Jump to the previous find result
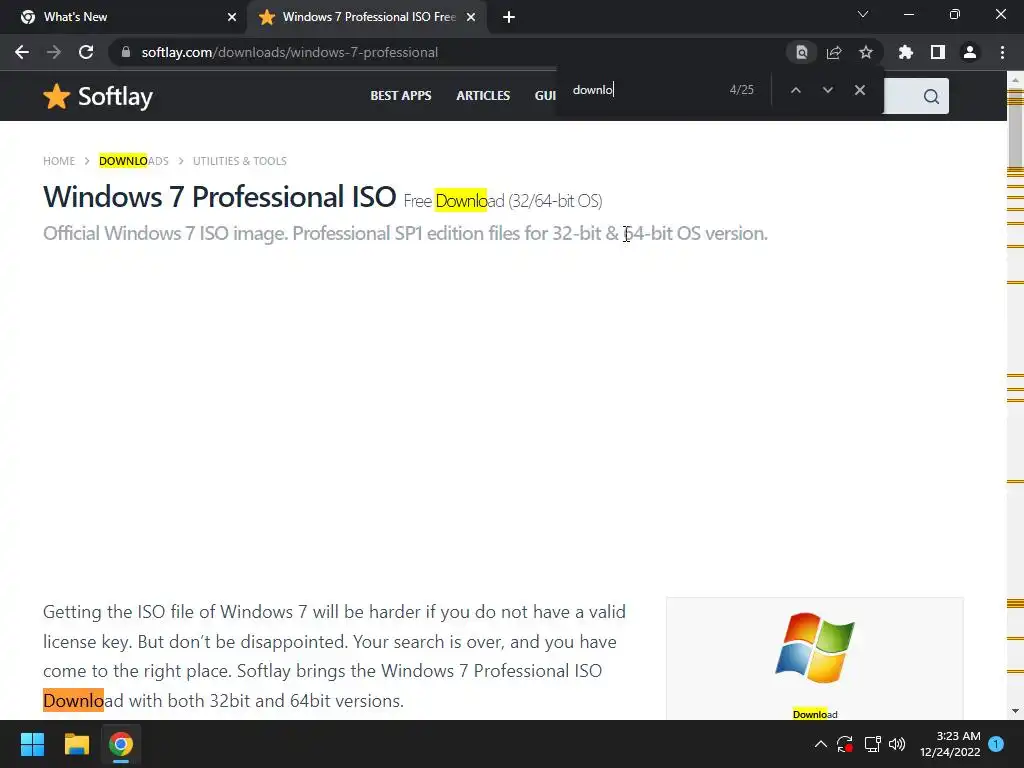The width and height of the screenshot is (1024, 768). pos(795,90)
